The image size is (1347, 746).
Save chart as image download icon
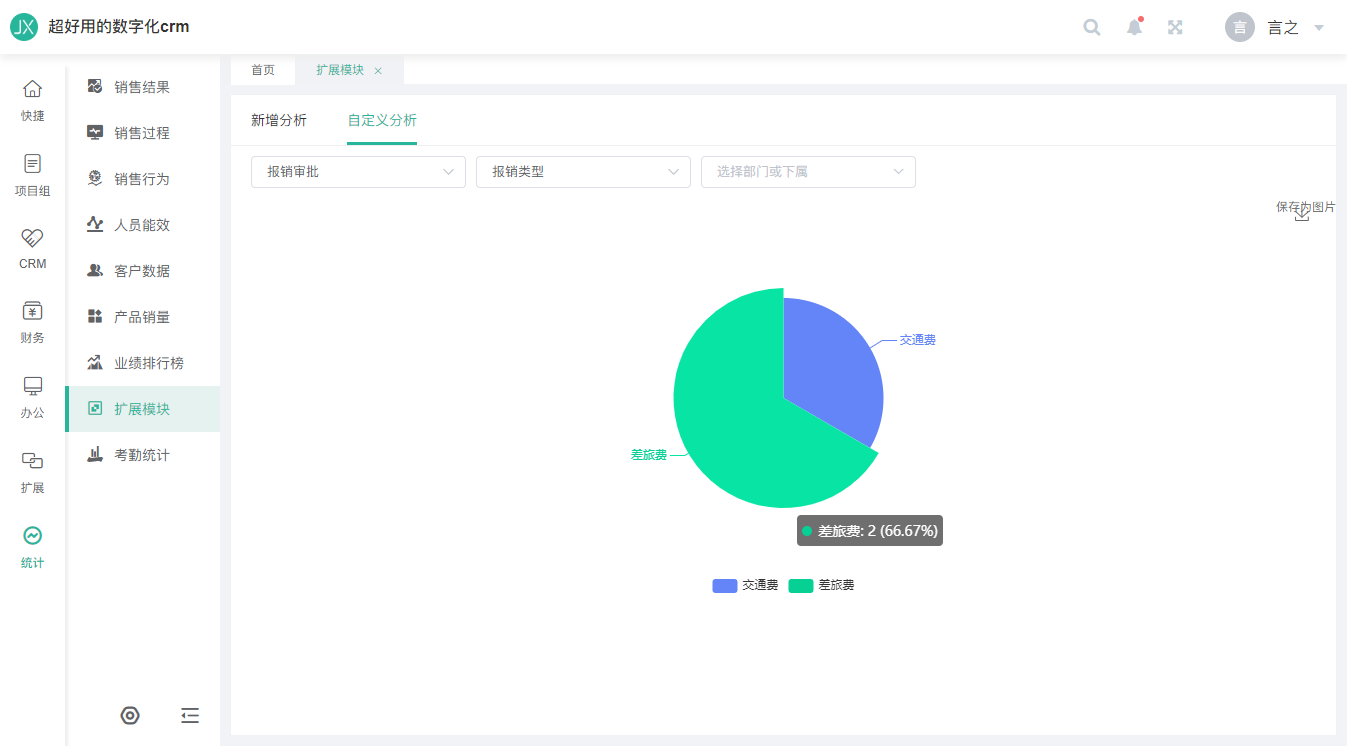click(1302, 213)
